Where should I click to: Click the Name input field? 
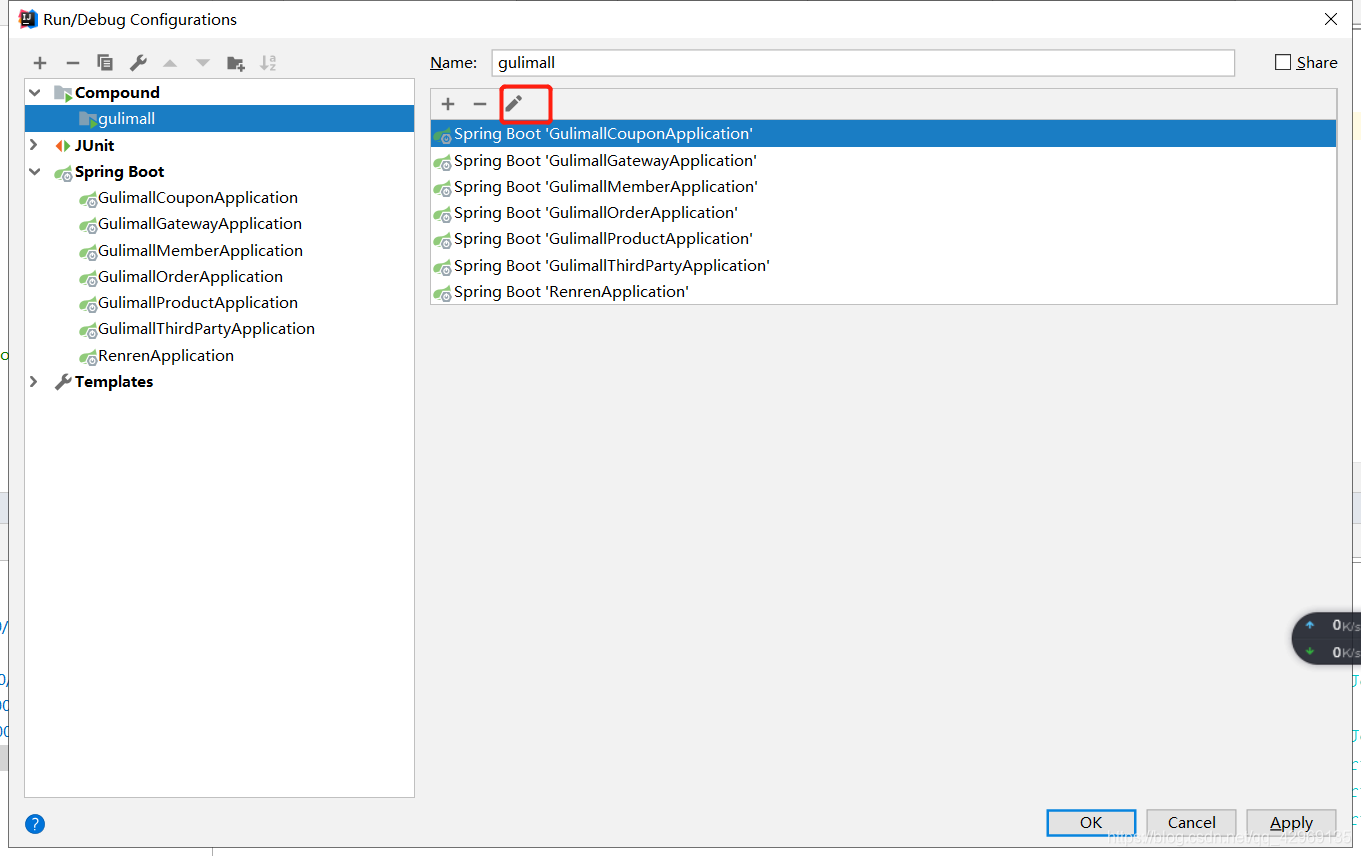[863, 62]
